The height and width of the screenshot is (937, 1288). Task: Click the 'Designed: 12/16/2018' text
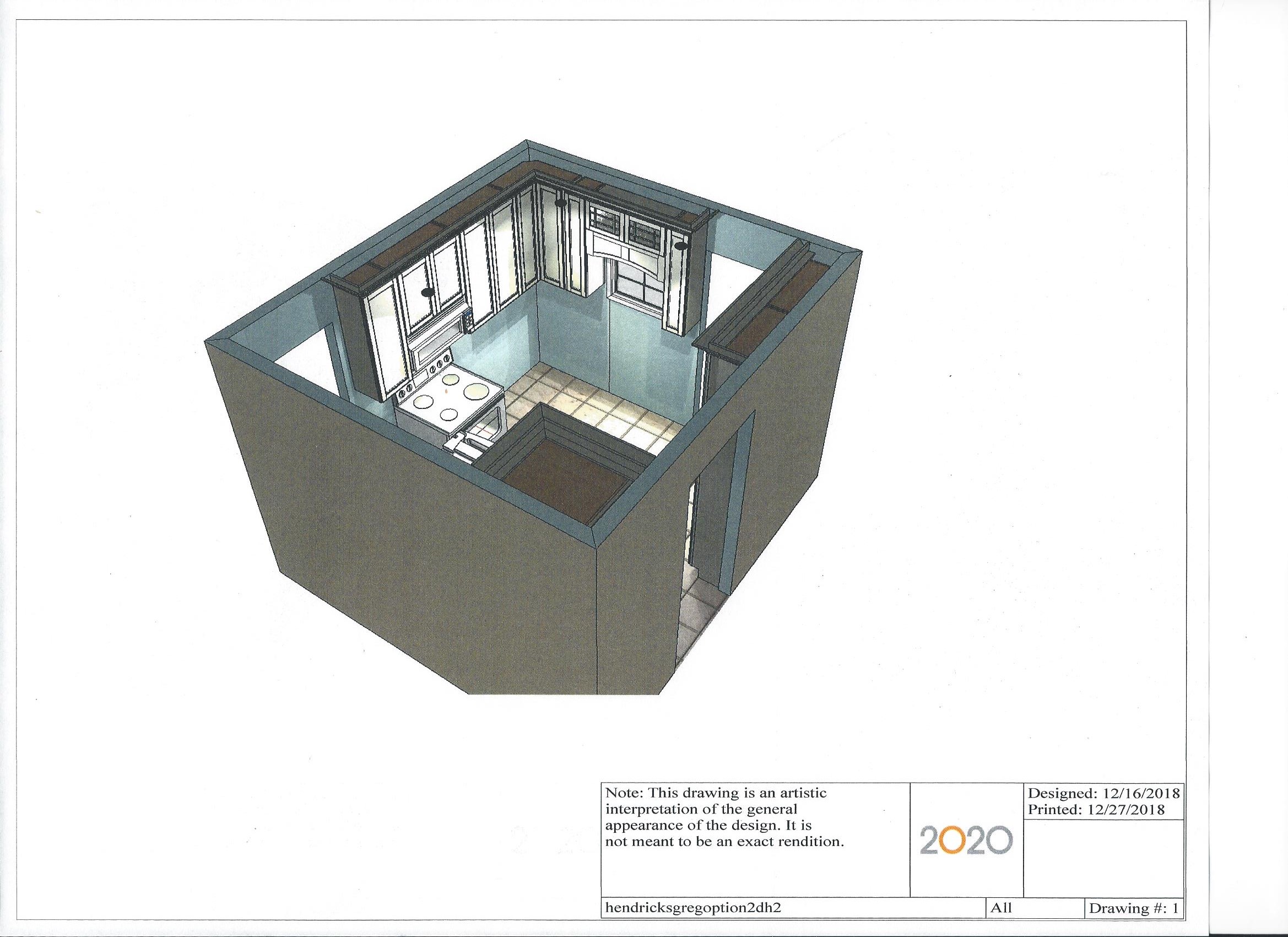(x=1104, y=793)
